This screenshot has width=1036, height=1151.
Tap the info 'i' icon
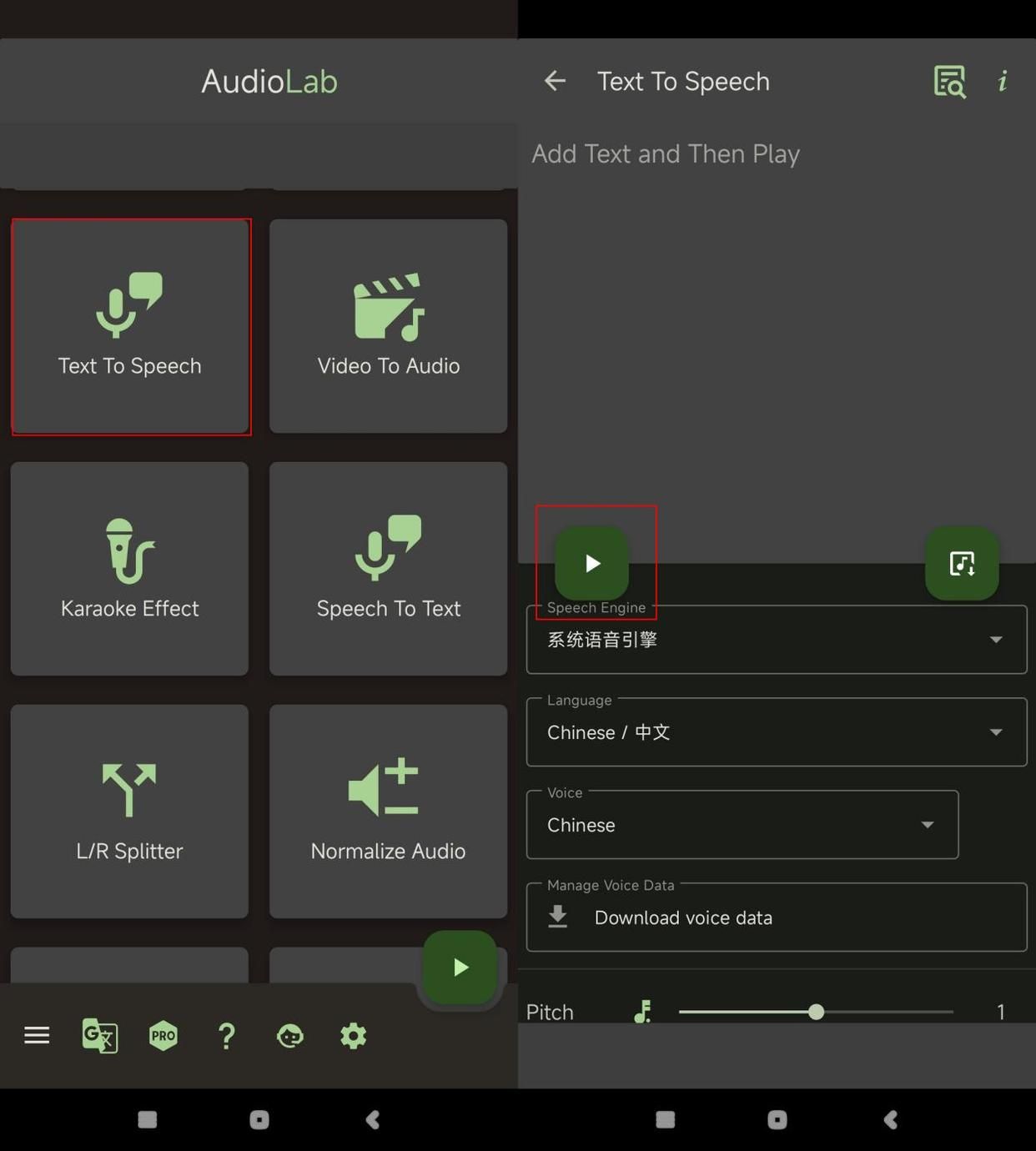pyautogui.click(x=1003, y=81)
